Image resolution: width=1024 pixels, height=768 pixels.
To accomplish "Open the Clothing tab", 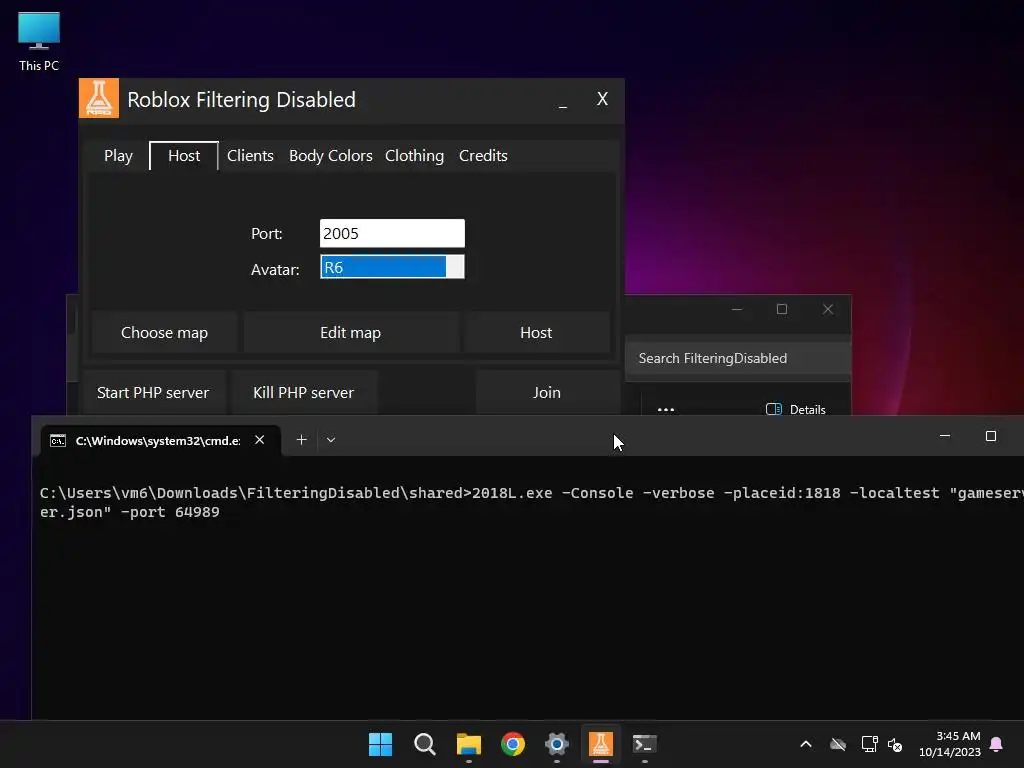I will [414, 155].
